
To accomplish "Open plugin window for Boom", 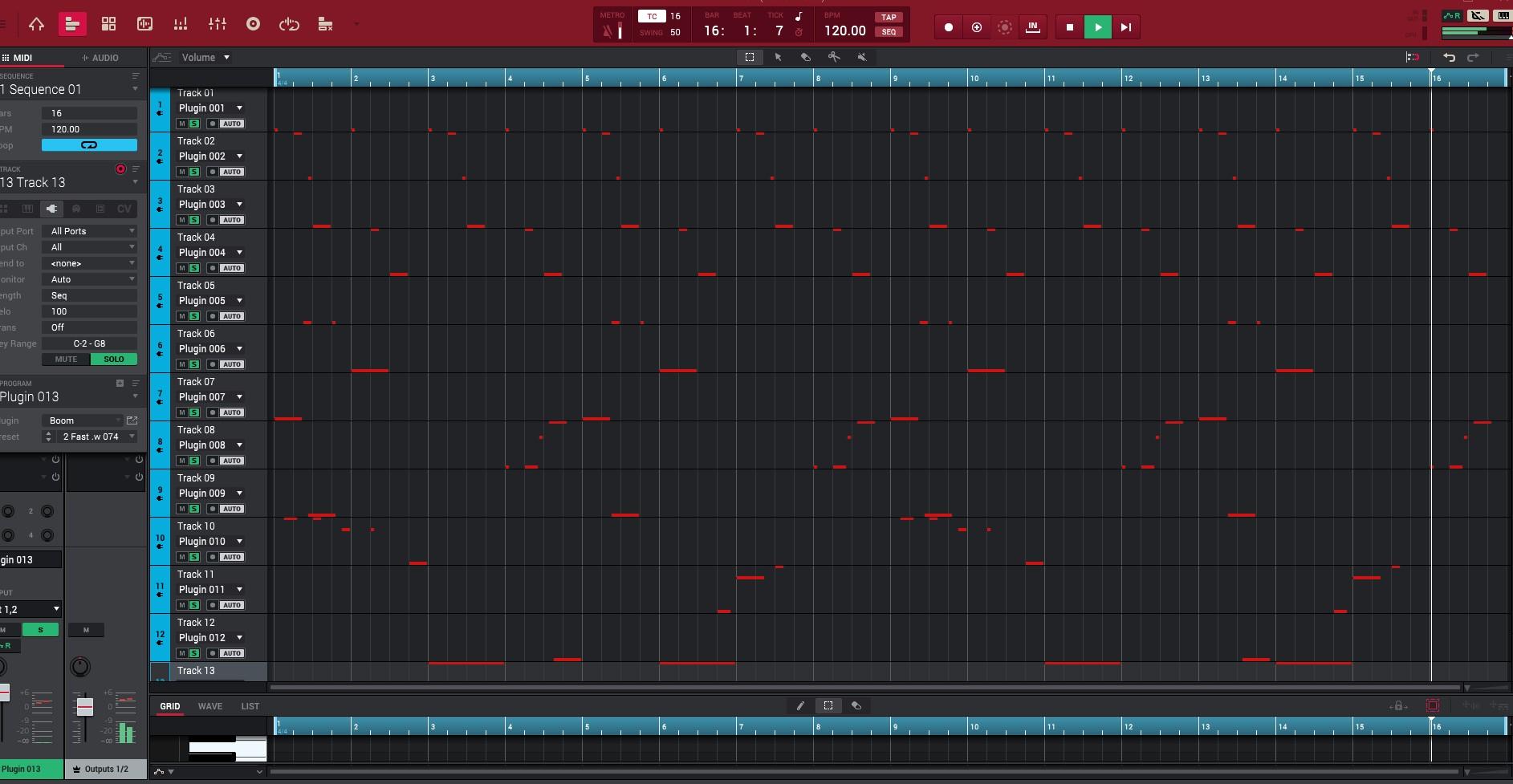I will pos(132,420).
